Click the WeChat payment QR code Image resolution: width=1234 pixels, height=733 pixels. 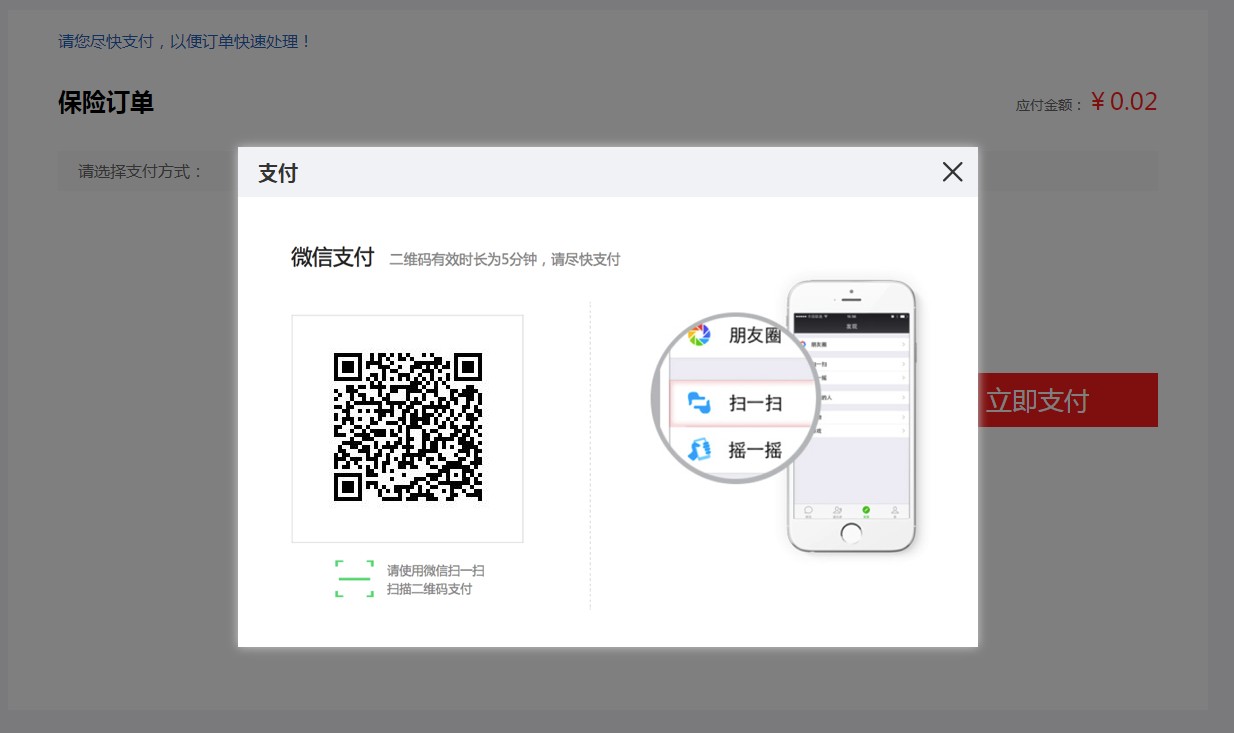[x=408, y=426]
